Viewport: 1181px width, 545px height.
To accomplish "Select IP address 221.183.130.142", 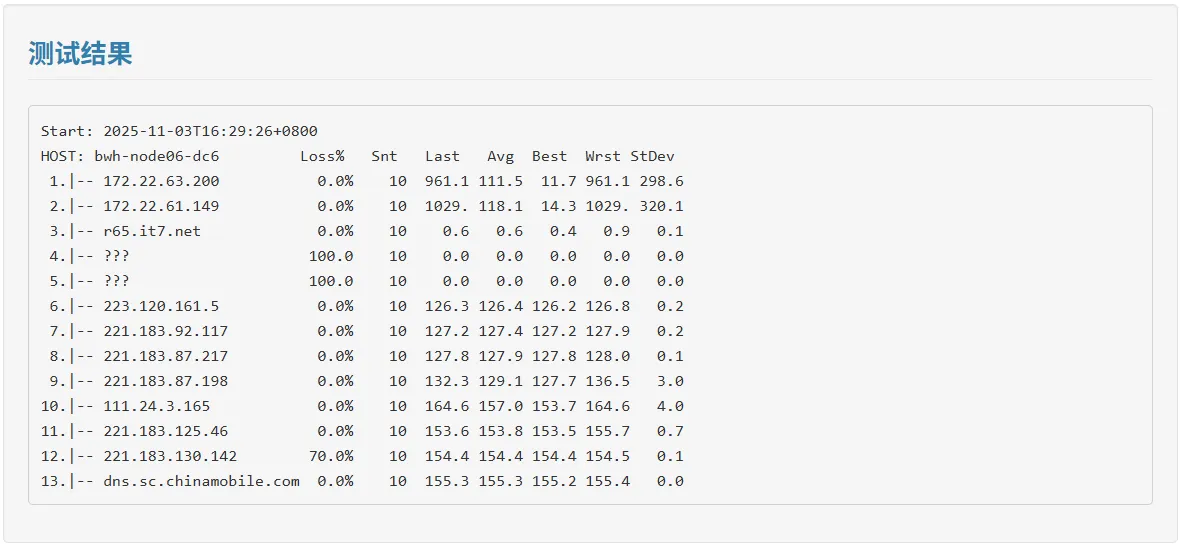I will click(x=170, y=456).
